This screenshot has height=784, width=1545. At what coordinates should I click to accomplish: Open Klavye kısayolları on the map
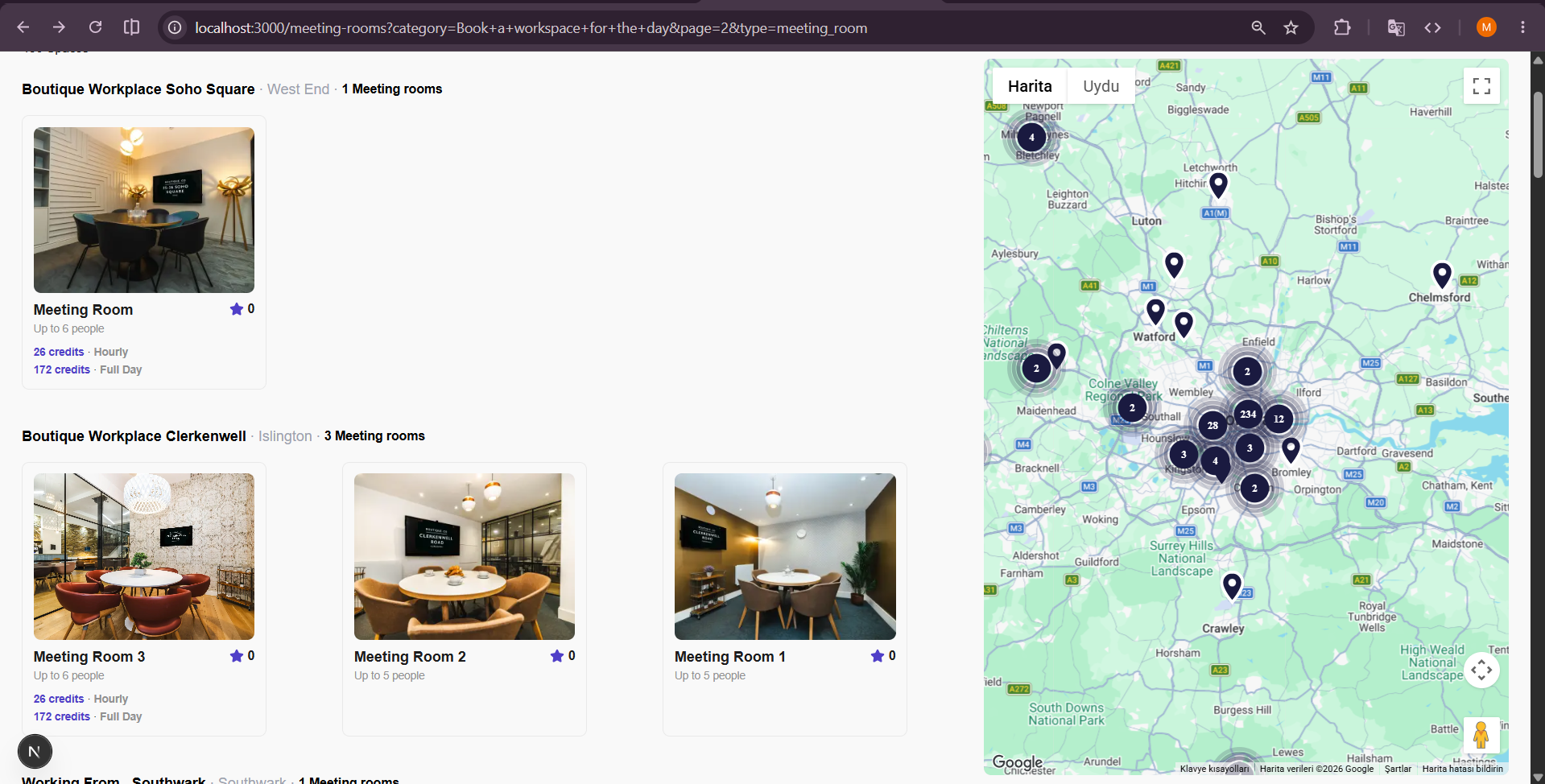tap(1214, 769)
